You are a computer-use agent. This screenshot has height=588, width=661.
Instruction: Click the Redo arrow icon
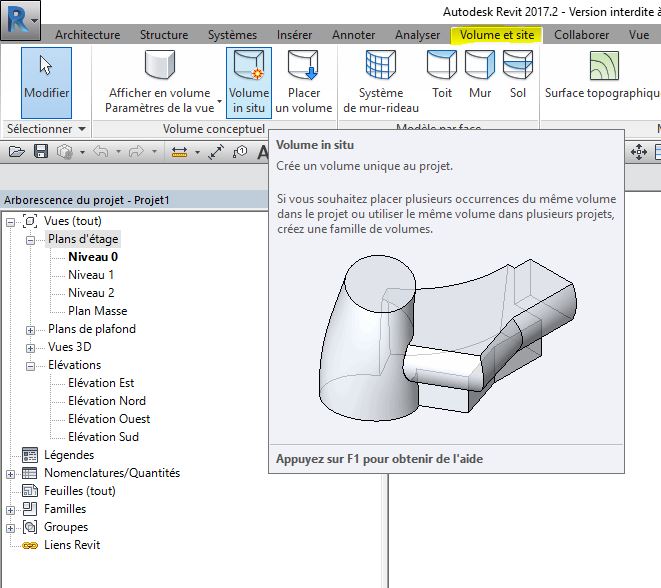[136, 151]
